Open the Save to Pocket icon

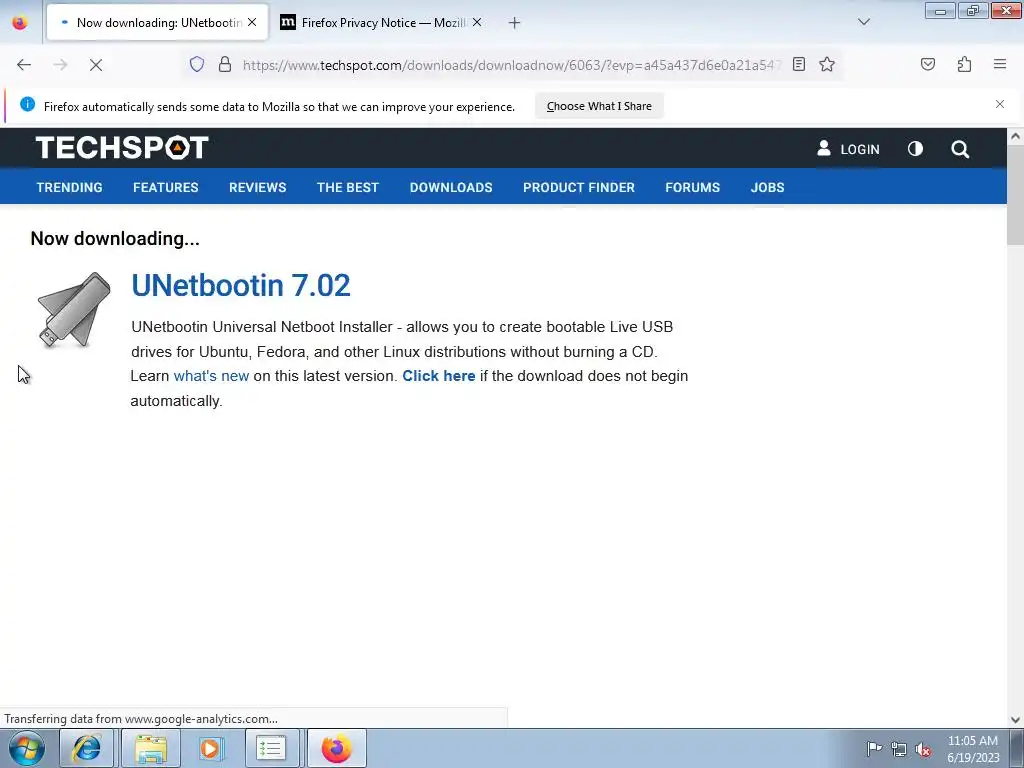(x=927, y=64)
